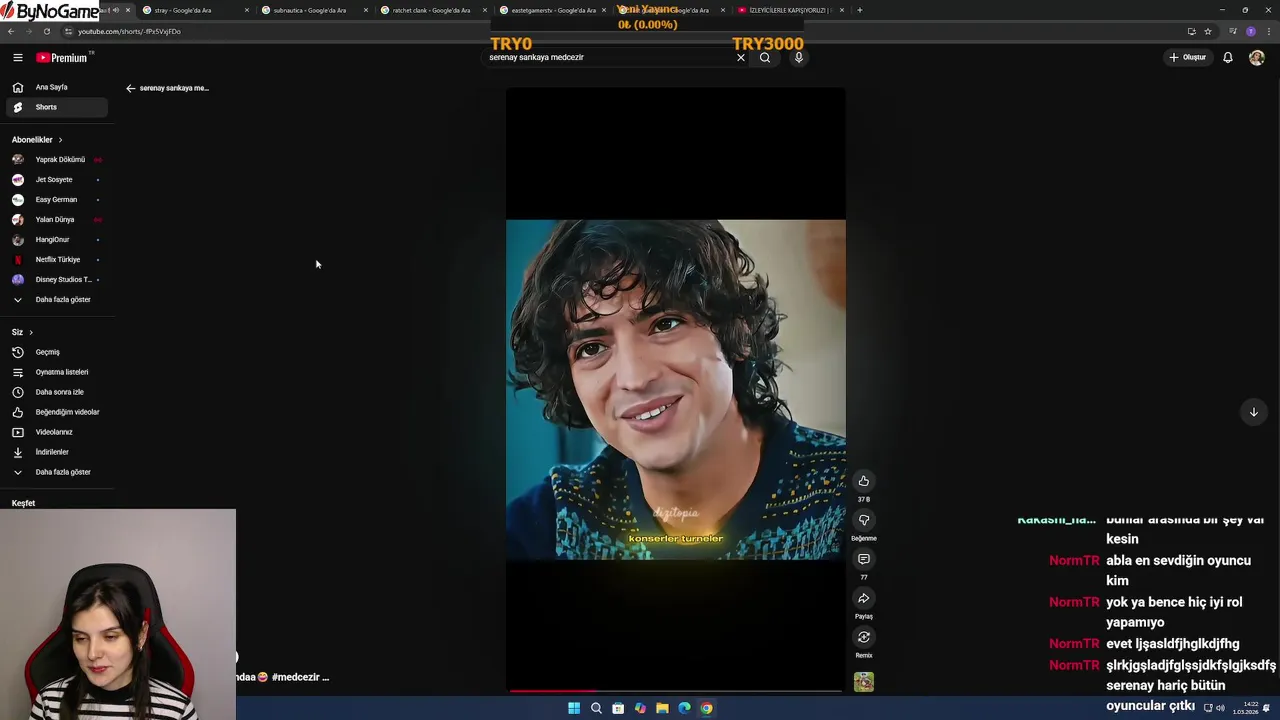The width and height of the screenshot is (1280, 720).
Task: Open Chrome three-dot menu
Action: click(1268, 31)
